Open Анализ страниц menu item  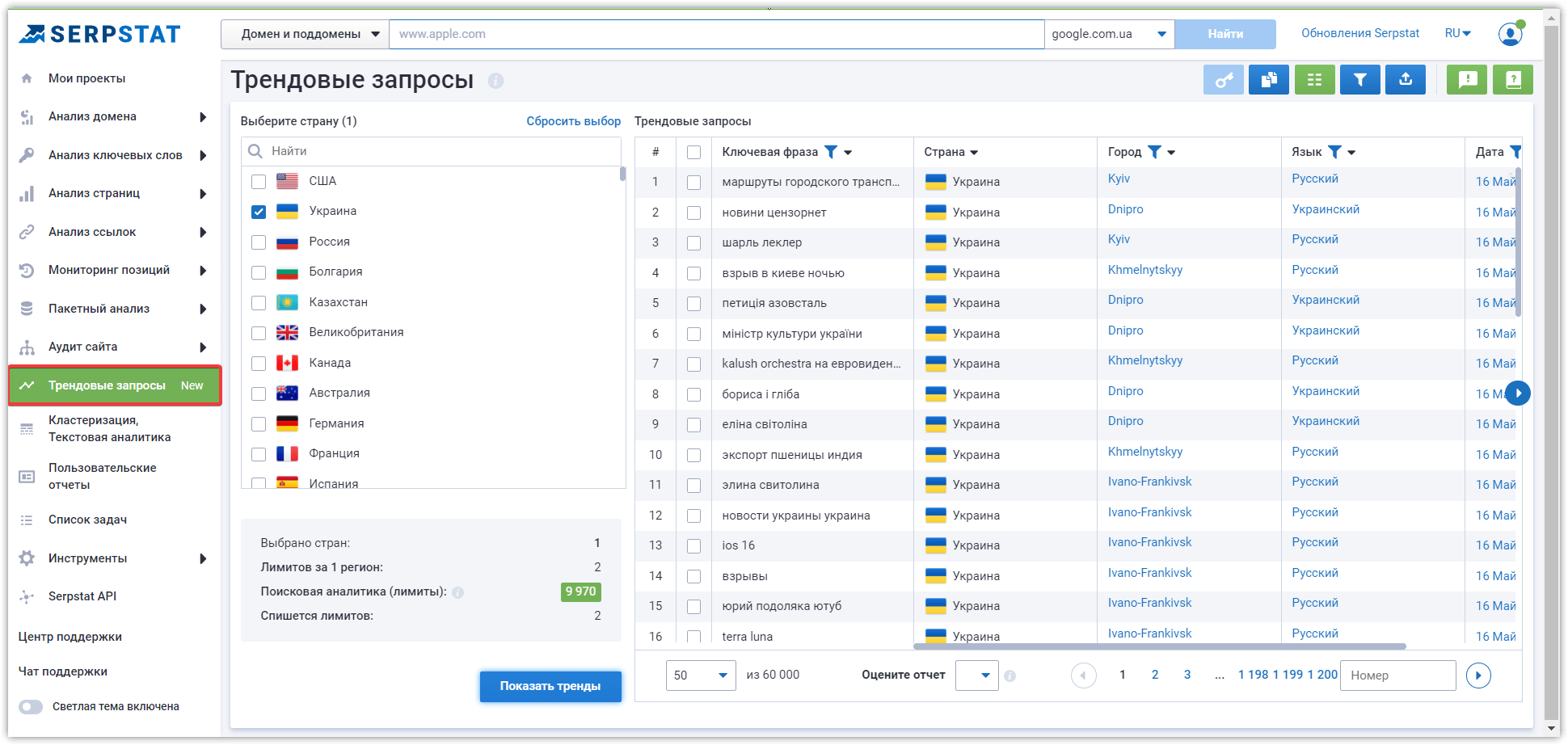[94, 193]
